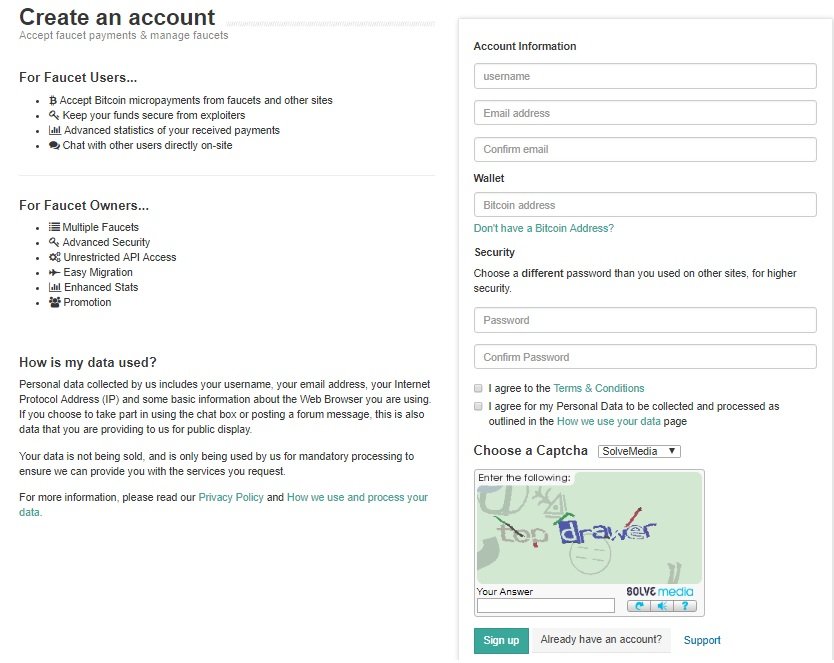Open the Support link
This screenshot has width=834, height=663.
[x=702, y=641]
